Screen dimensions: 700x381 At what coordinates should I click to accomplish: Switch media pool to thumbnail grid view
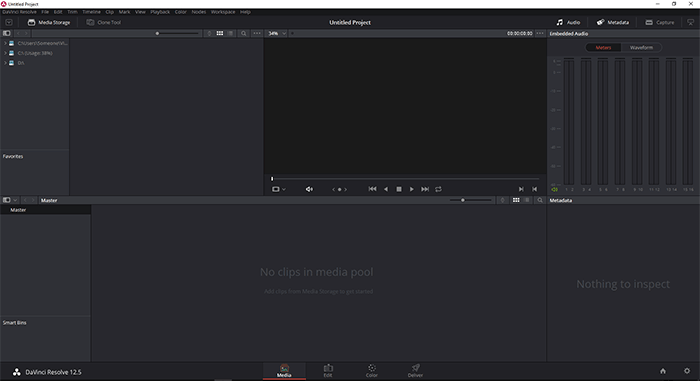tap(516, 200)
